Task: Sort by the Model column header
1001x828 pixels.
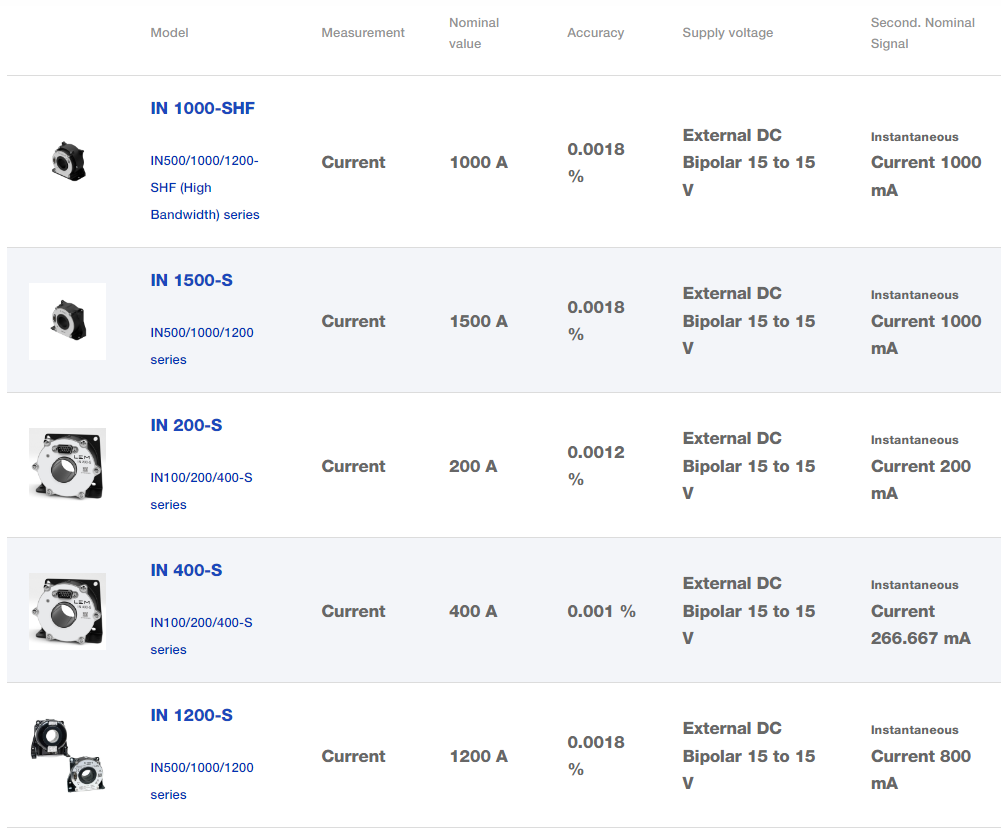Action: pyautogui.click(x=169, y=33)
